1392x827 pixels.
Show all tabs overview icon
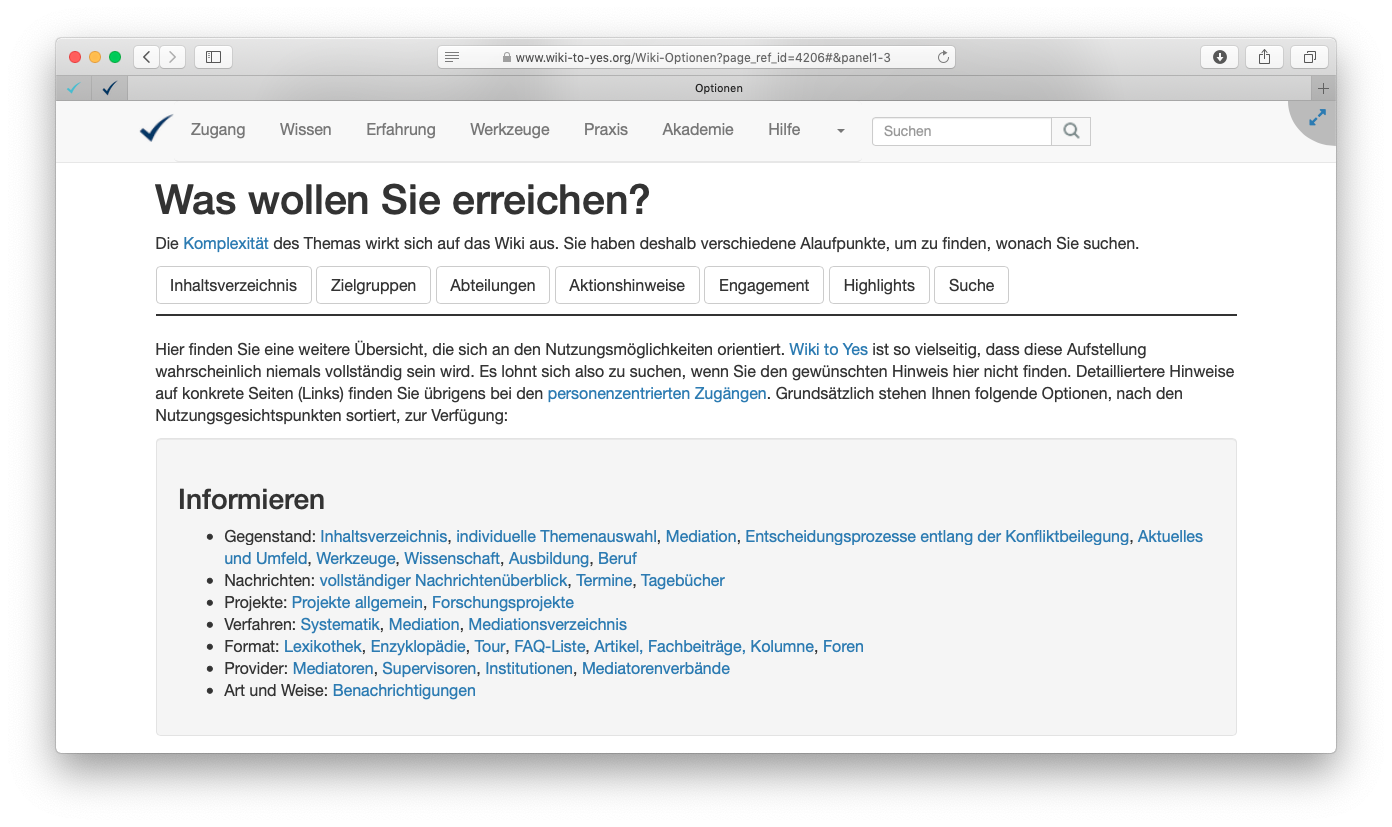pos(1309,57)
